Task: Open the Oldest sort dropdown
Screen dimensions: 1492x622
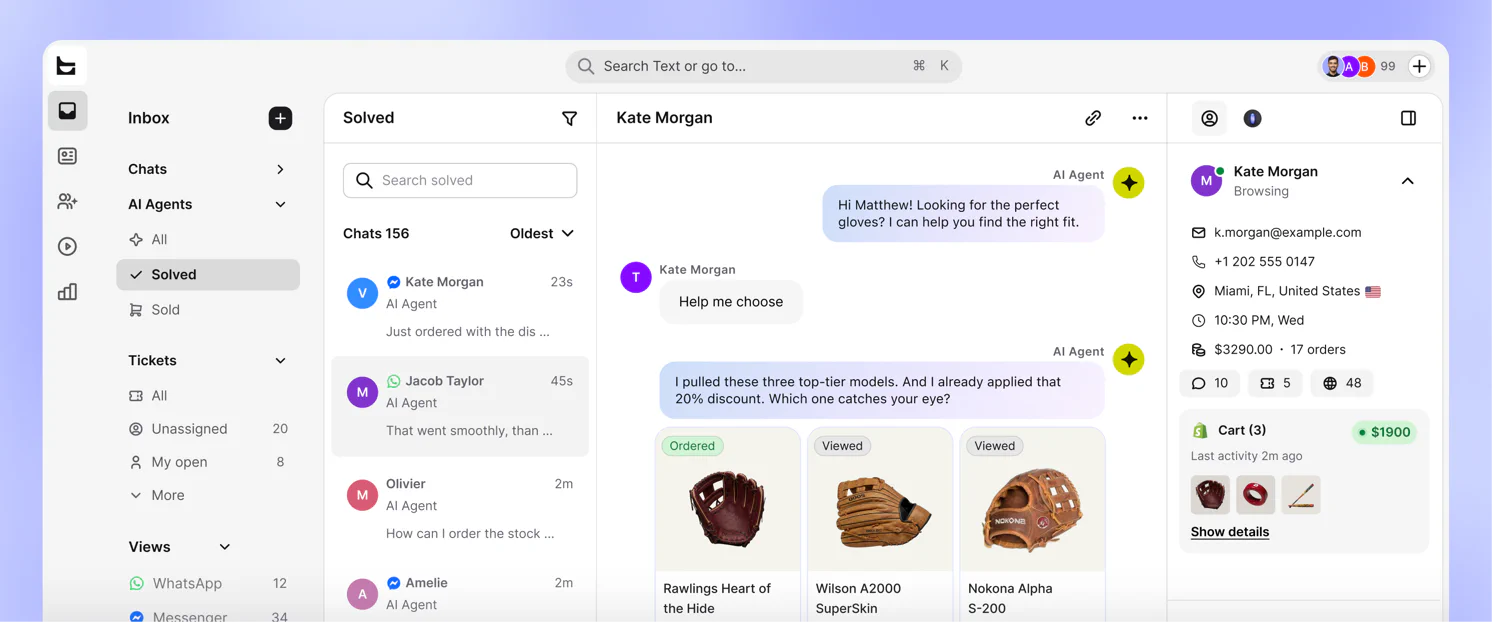Action: 542,233
